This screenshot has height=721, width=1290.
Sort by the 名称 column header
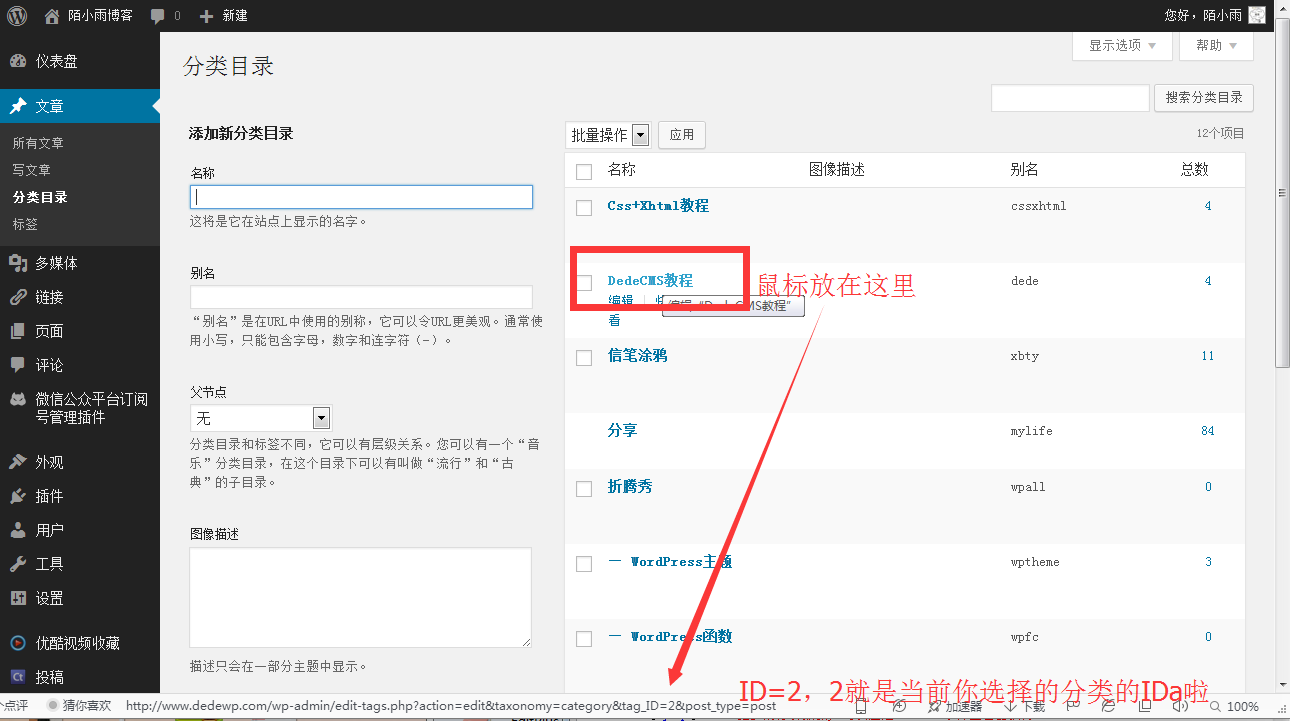[622, 170]
